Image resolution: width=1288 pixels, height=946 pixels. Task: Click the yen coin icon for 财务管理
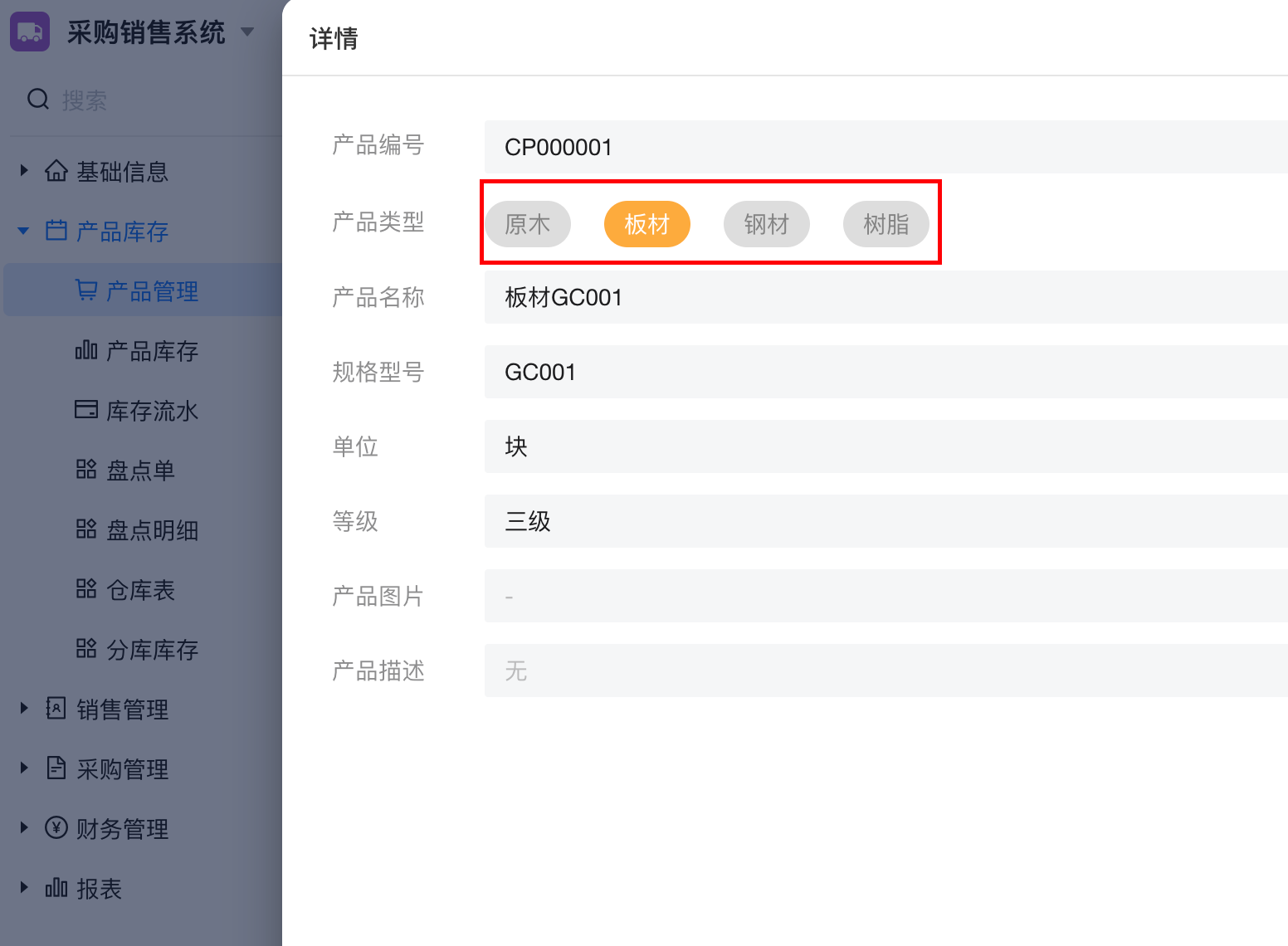[56, 827]
